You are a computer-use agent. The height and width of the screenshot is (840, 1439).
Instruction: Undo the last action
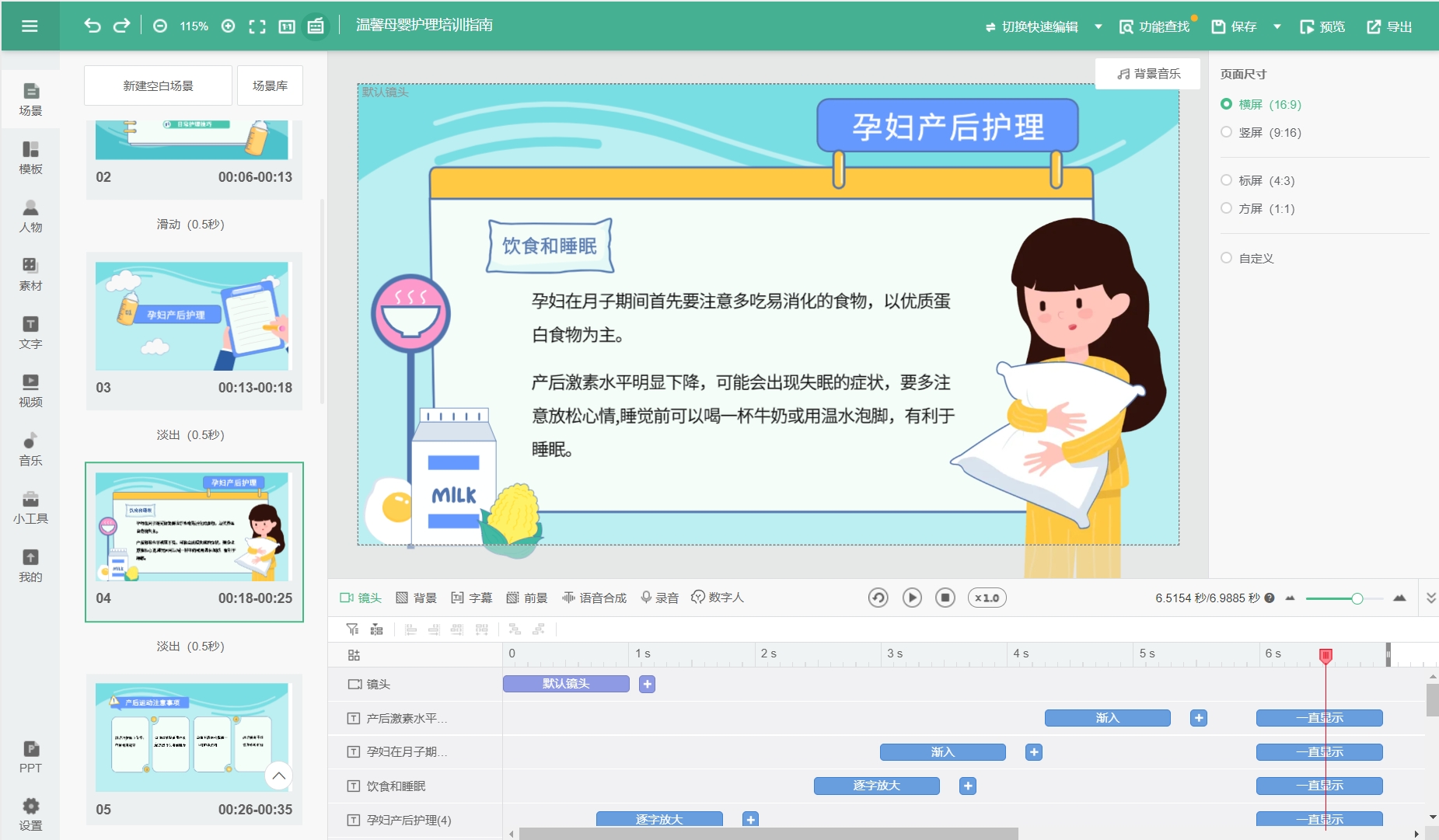click(93, 26)
